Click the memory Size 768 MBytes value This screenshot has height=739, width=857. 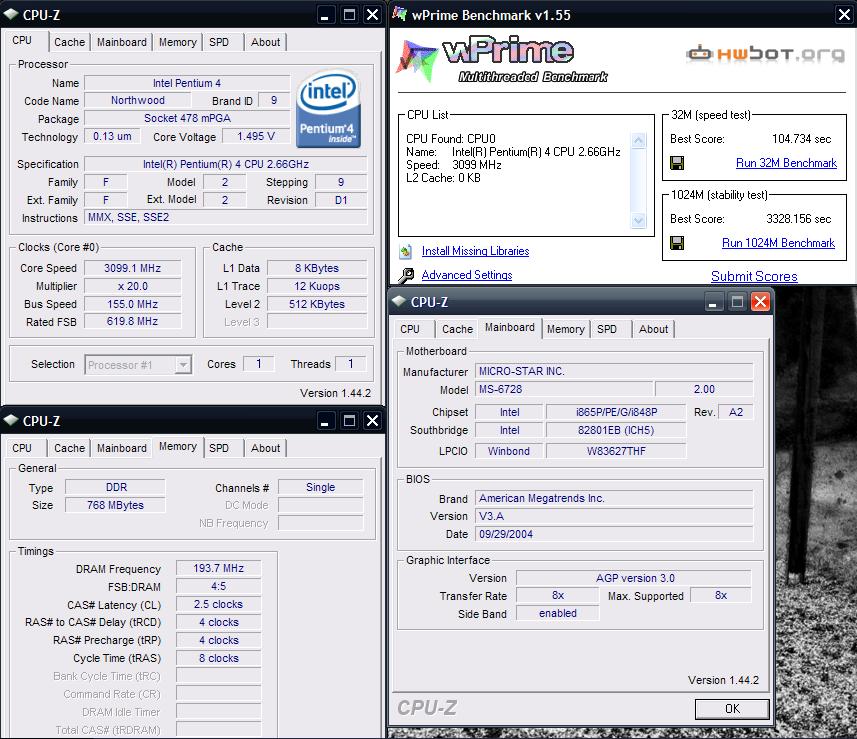pyautogui.click(x=115, y=505)
